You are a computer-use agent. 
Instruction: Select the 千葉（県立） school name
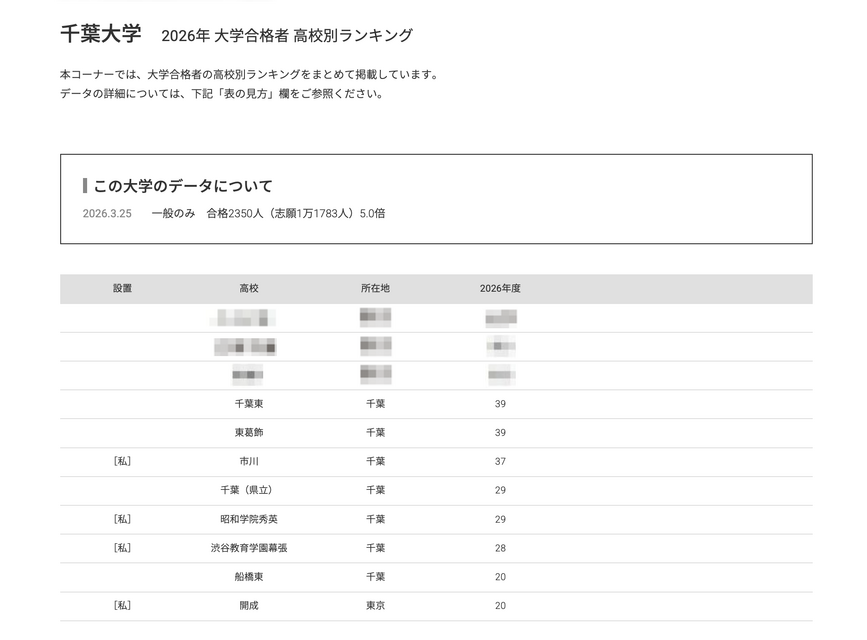point(249,490)
